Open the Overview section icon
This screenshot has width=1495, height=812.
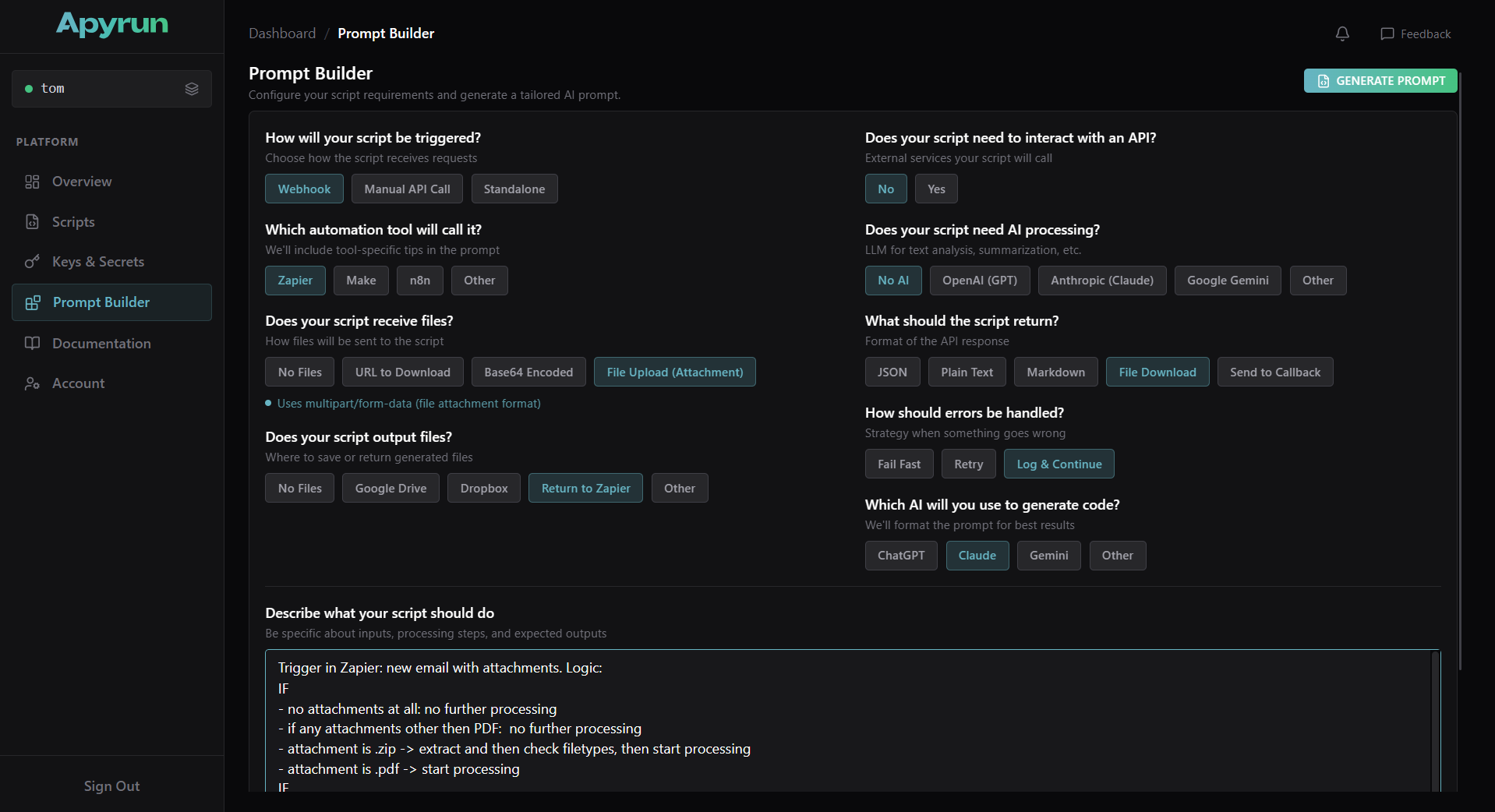(32, 182)
